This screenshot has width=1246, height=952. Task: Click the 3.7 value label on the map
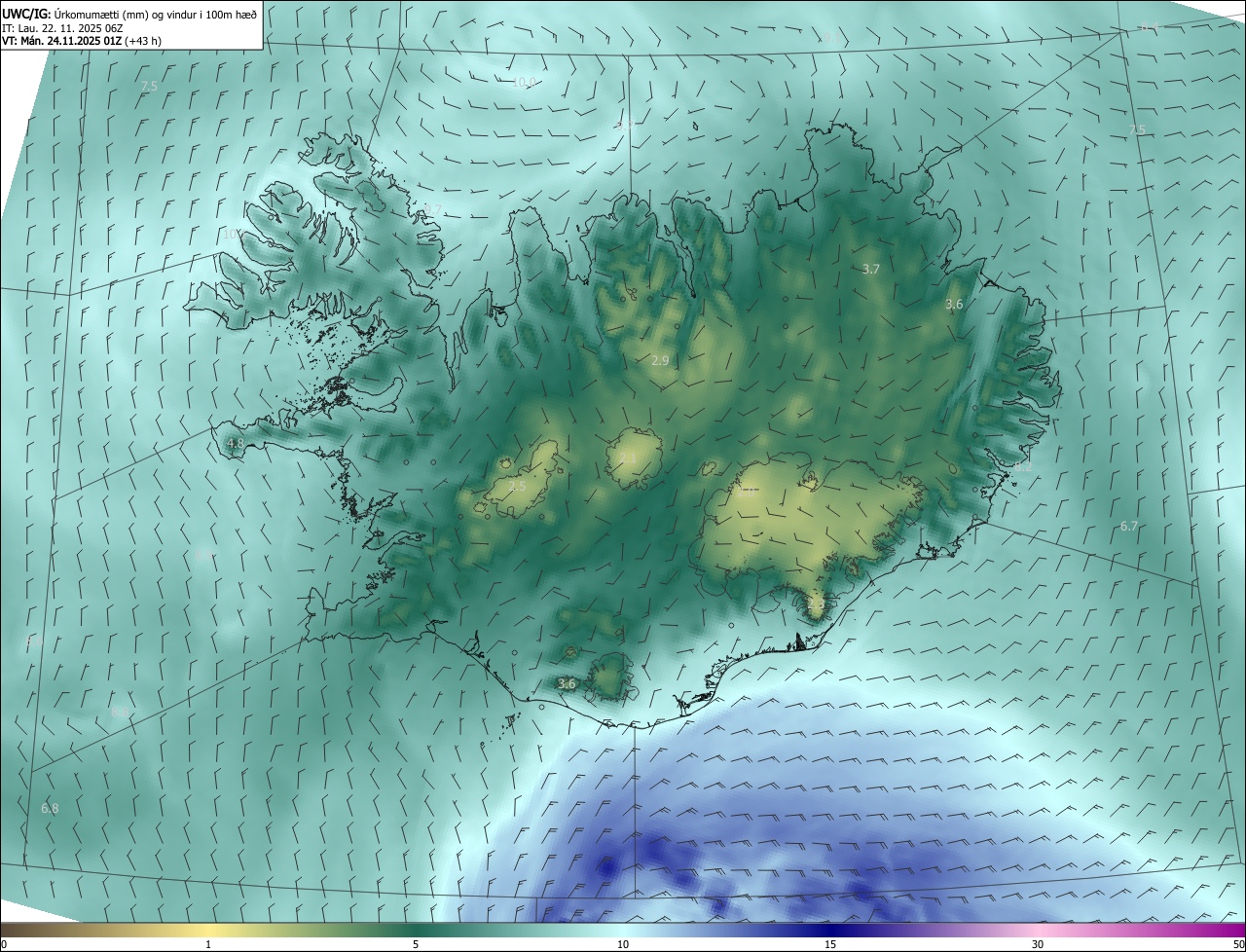tap(871, 269)
